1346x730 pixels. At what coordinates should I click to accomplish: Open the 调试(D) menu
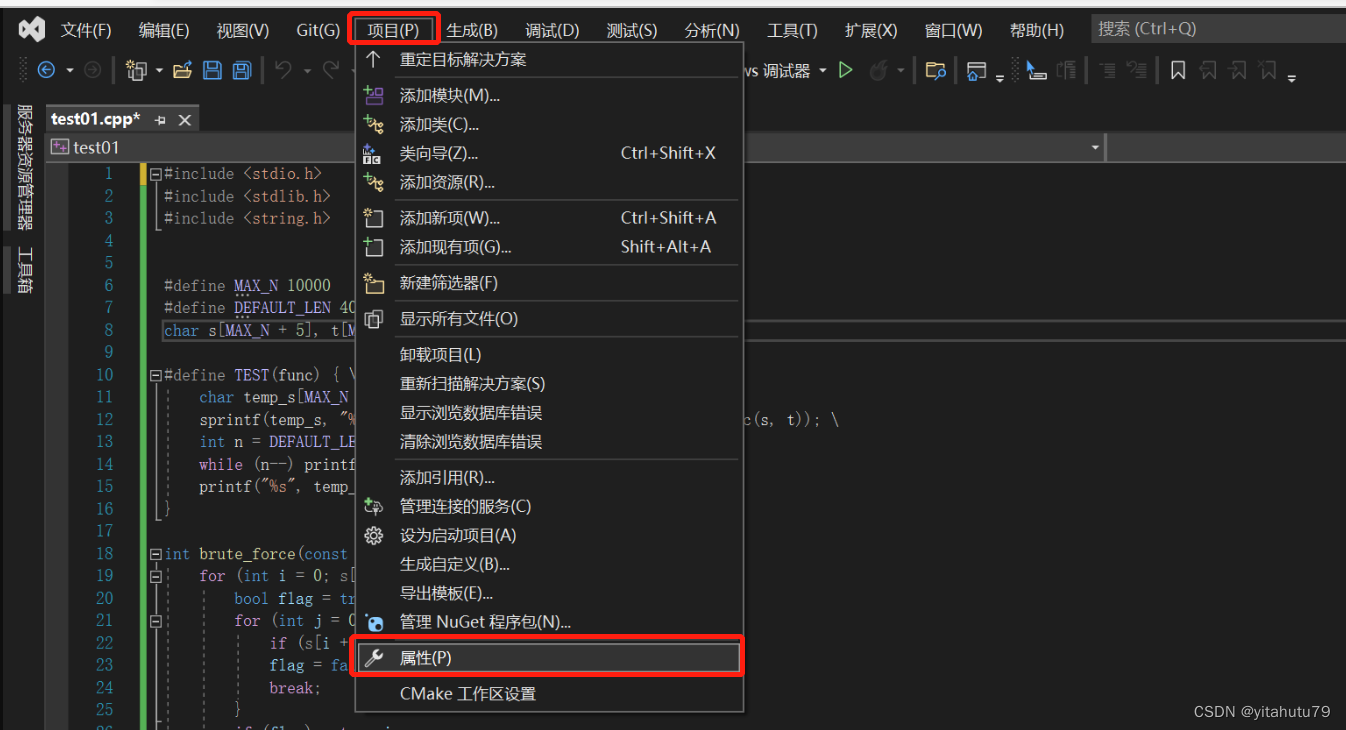pyautogui.click(x=551, y=30)
